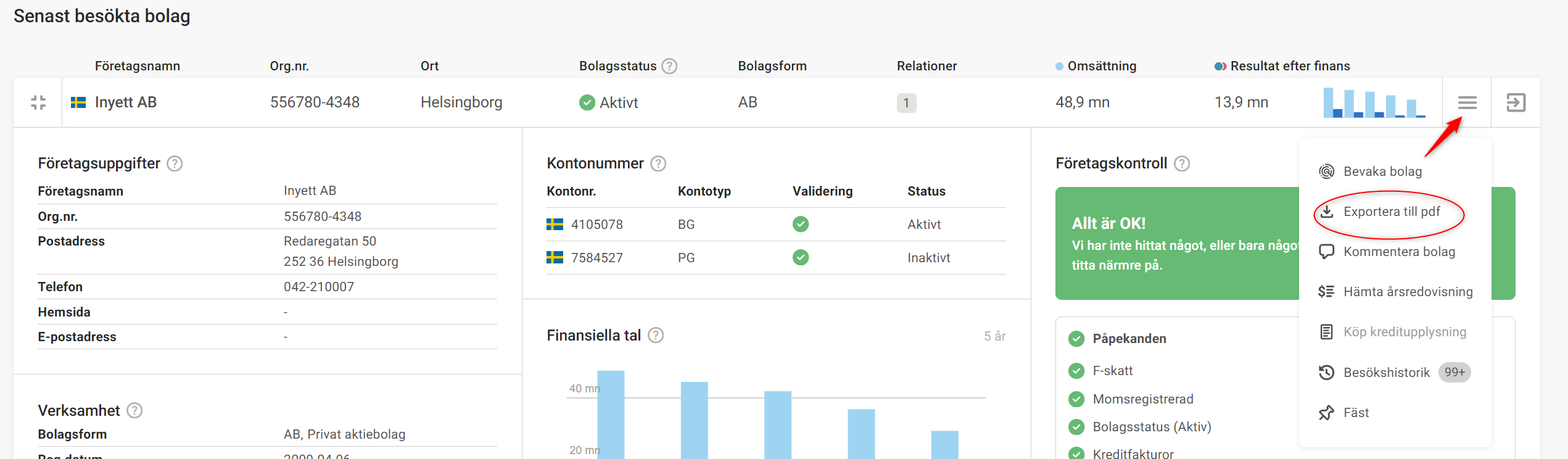Click the Inyett AB name in the row

126,102
